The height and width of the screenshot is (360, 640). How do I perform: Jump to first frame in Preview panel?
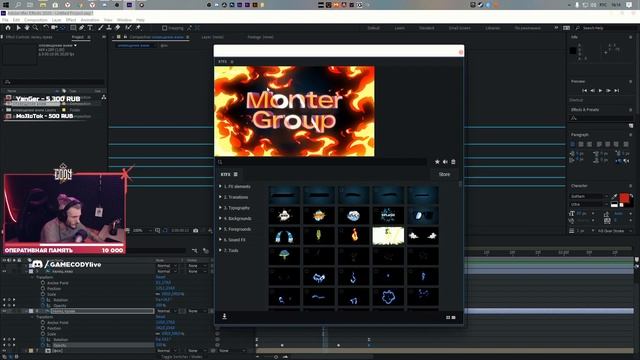point(584,91)
